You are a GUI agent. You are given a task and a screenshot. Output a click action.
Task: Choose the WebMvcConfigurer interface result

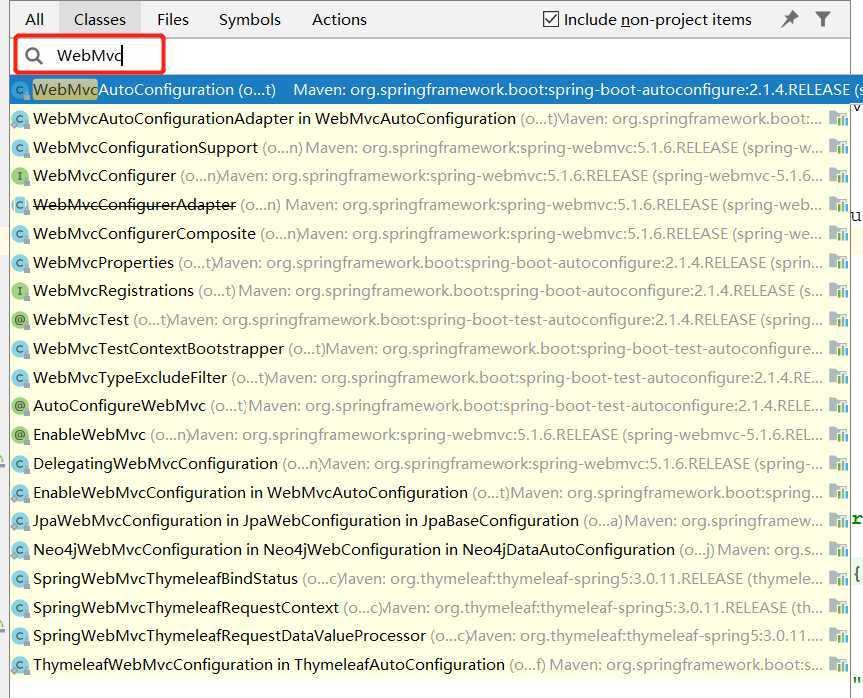(x=430, y=176)
